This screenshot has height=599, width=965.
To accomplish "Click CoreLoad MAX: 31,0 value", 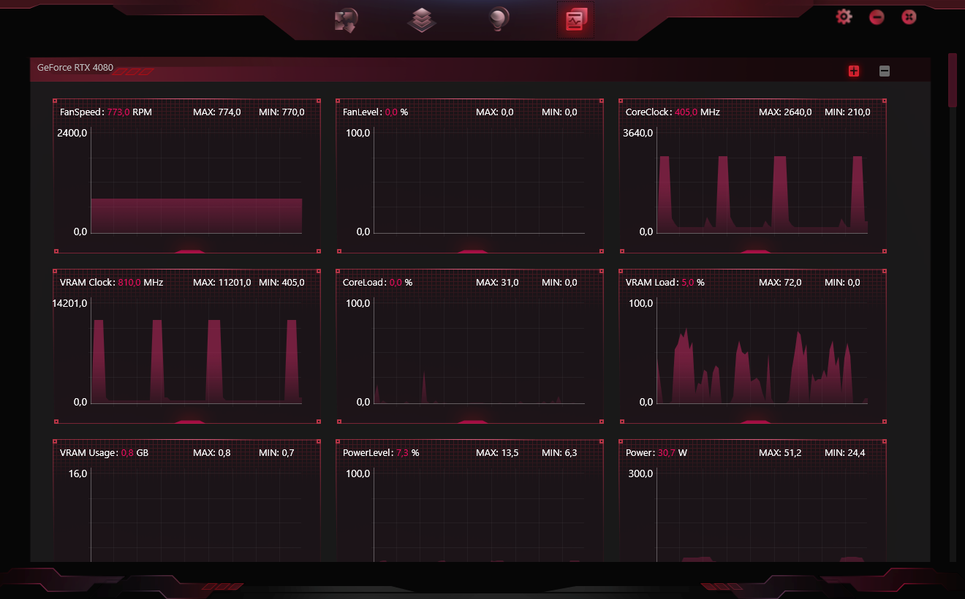I will [x=497, y=283].
